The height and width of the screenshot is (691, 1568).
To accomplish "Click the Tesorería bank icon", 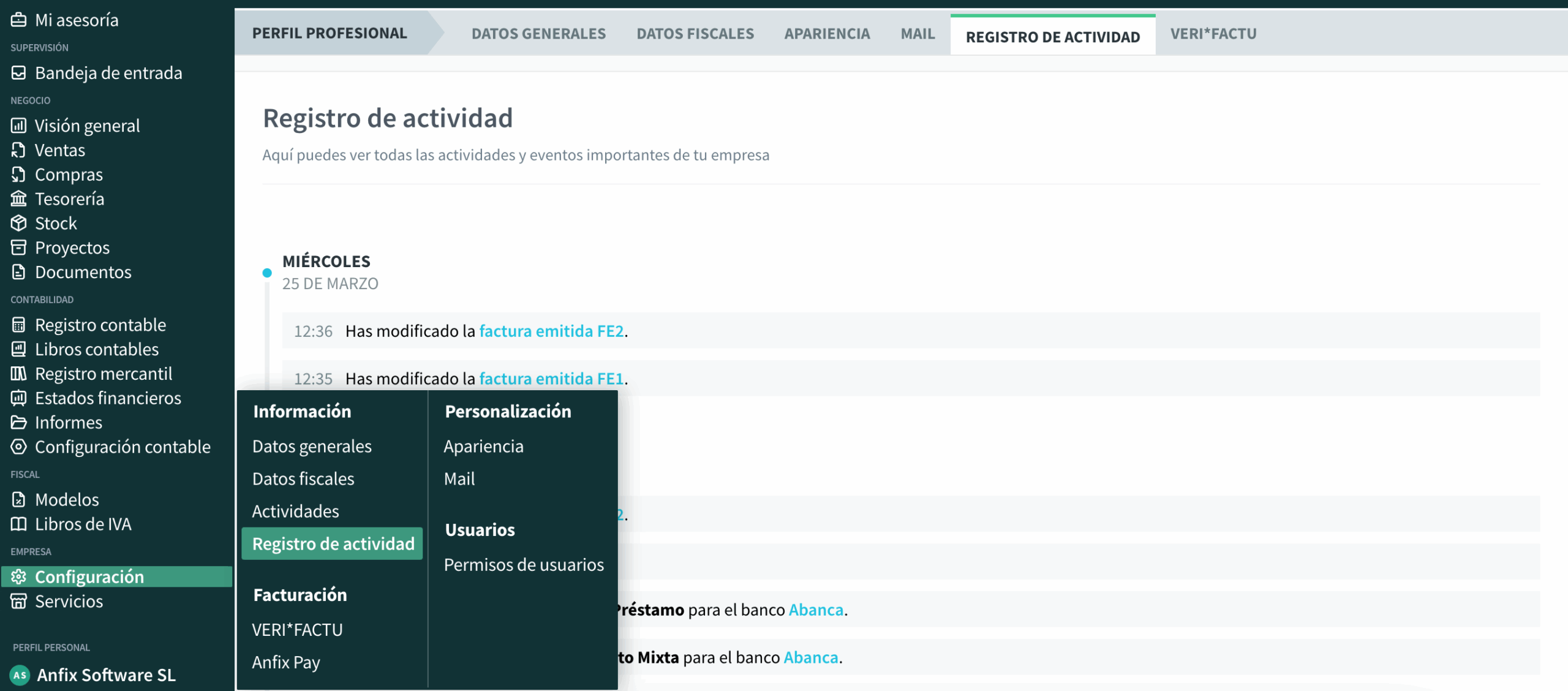I will 18,198.
